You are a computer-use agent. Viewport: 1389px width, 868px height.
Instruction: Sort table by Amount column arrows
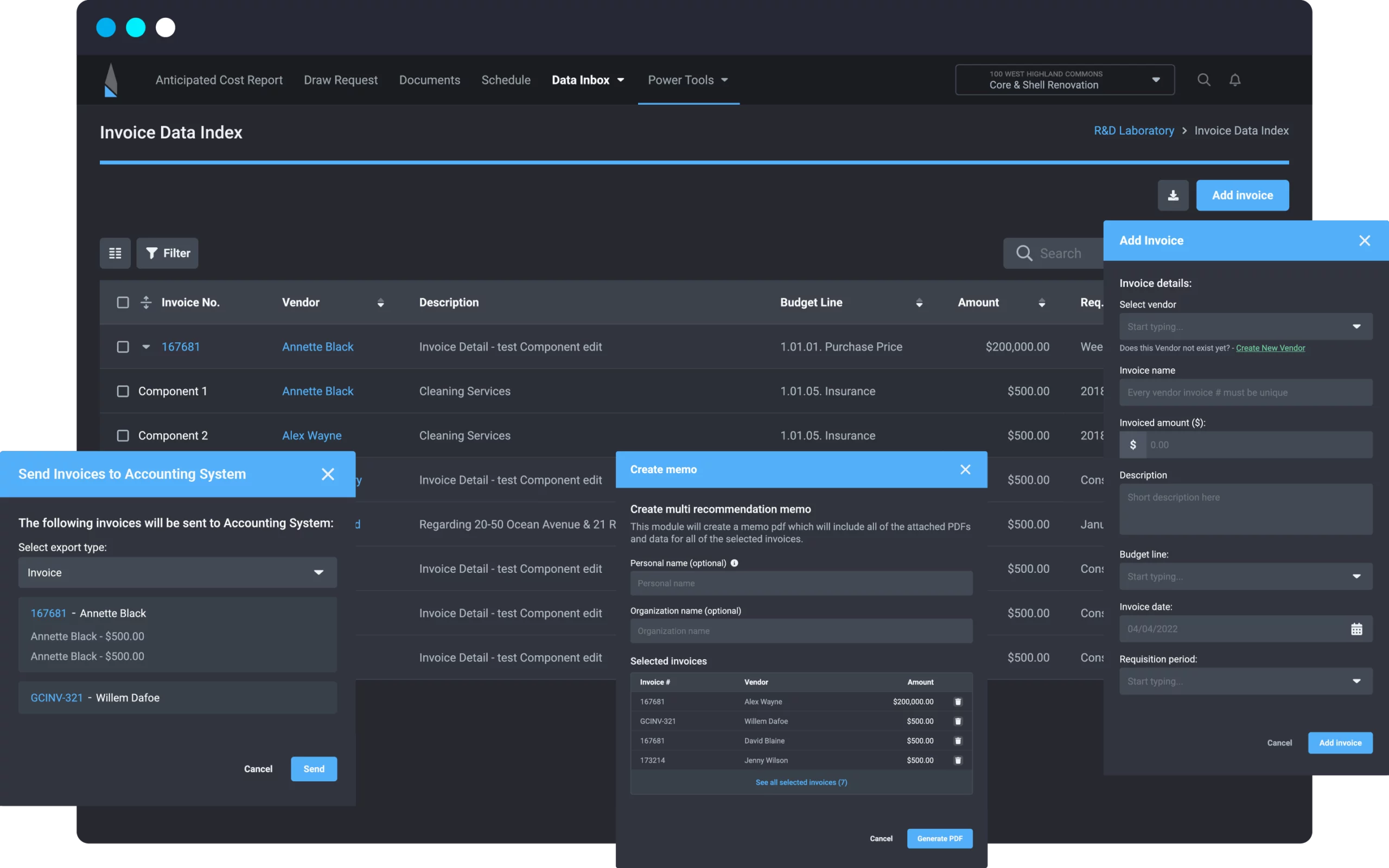click(x=1042, y=303)
